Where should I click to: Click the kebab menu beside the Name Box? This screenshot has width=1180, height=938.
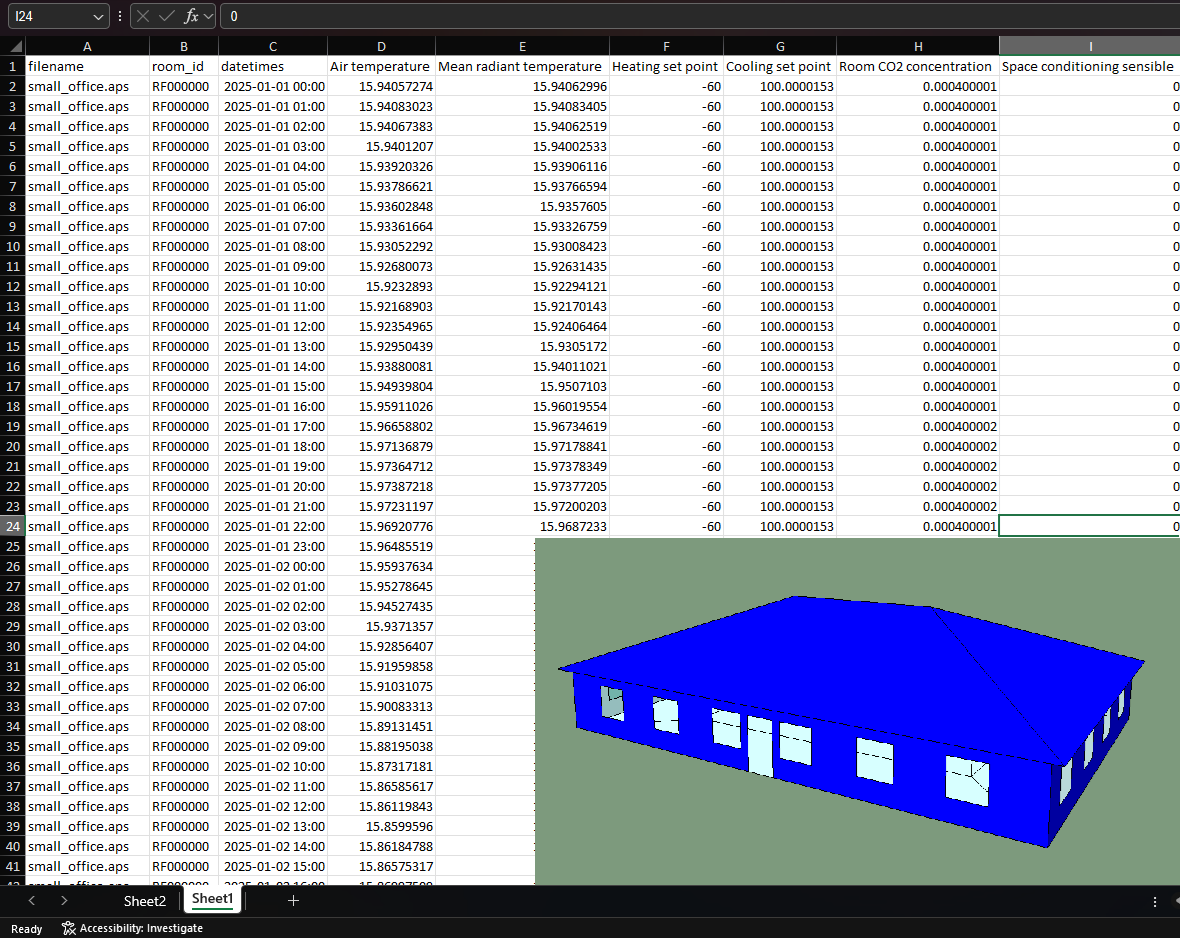(x=119, y=16)
